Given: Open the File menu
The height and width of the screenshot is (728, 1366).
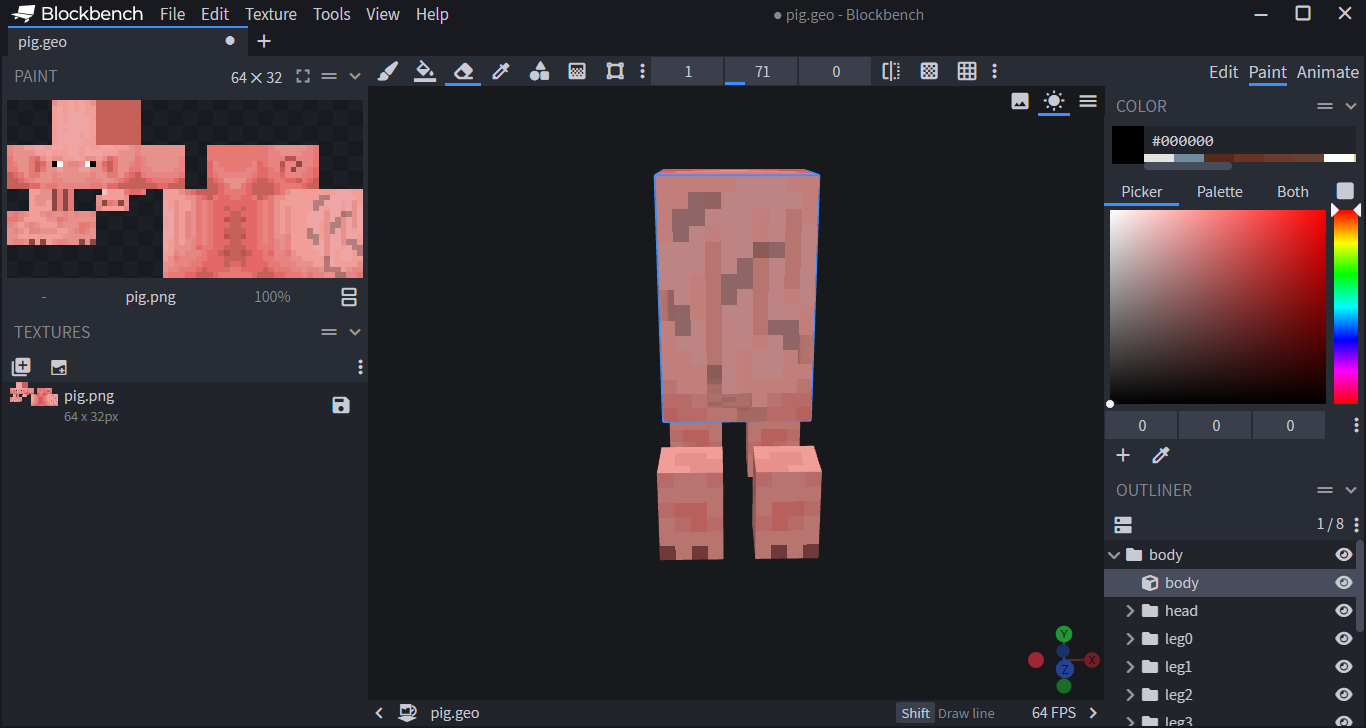Looking at the screenshot, I should 172,14.
